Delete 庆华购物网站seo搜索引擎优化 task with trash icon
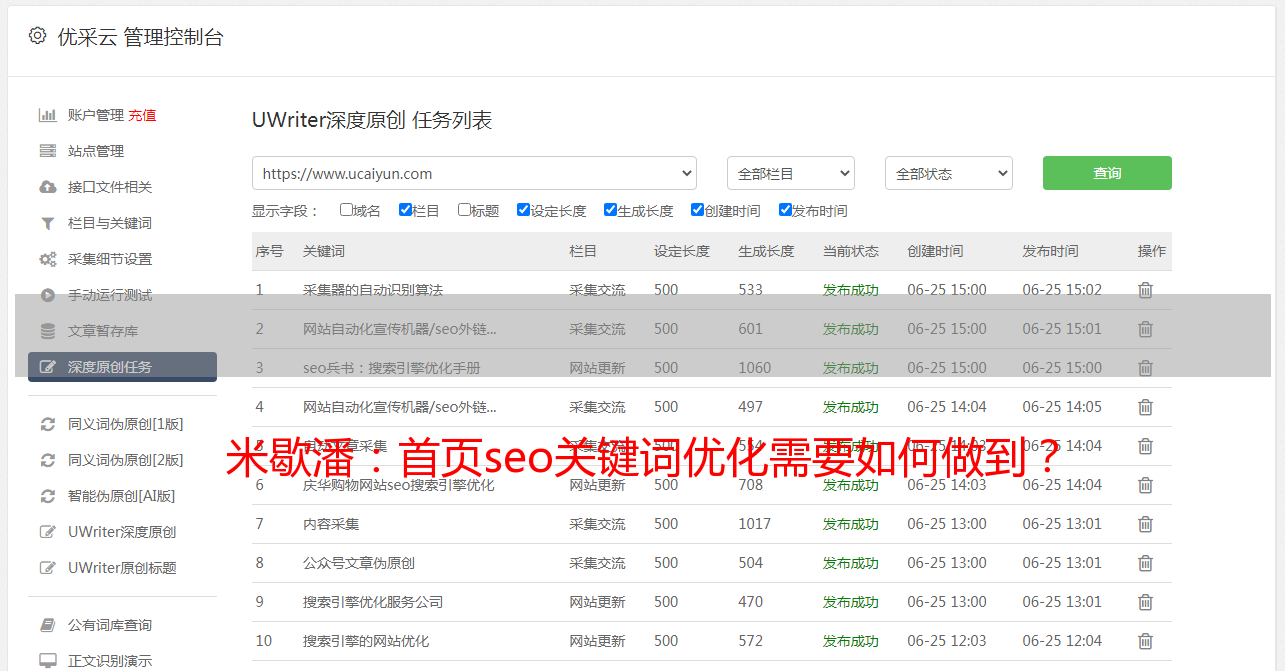The height and width of the screenshot is (671, 1285). point(1145,485)
